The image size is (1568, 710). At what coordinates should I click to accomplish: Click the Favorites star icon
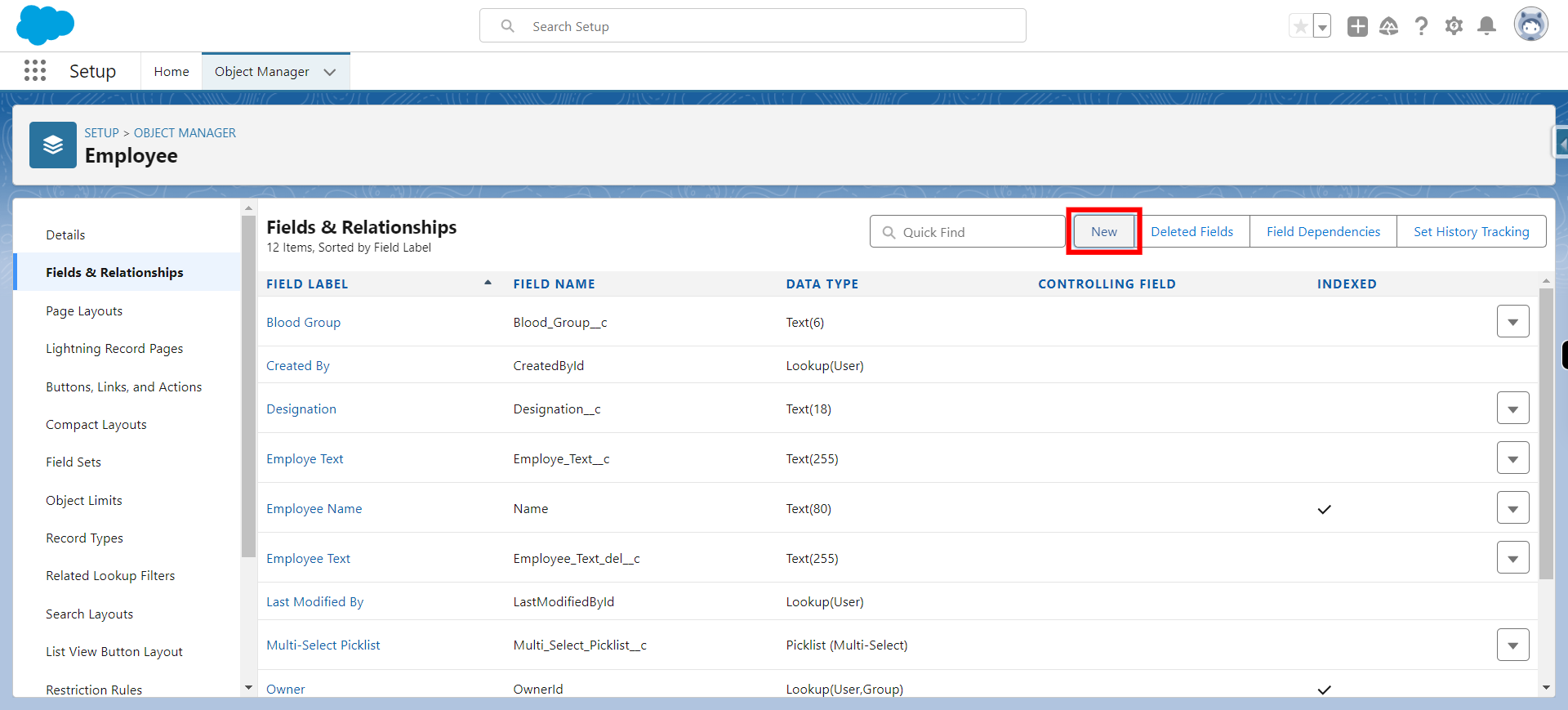coord(1300,26)
